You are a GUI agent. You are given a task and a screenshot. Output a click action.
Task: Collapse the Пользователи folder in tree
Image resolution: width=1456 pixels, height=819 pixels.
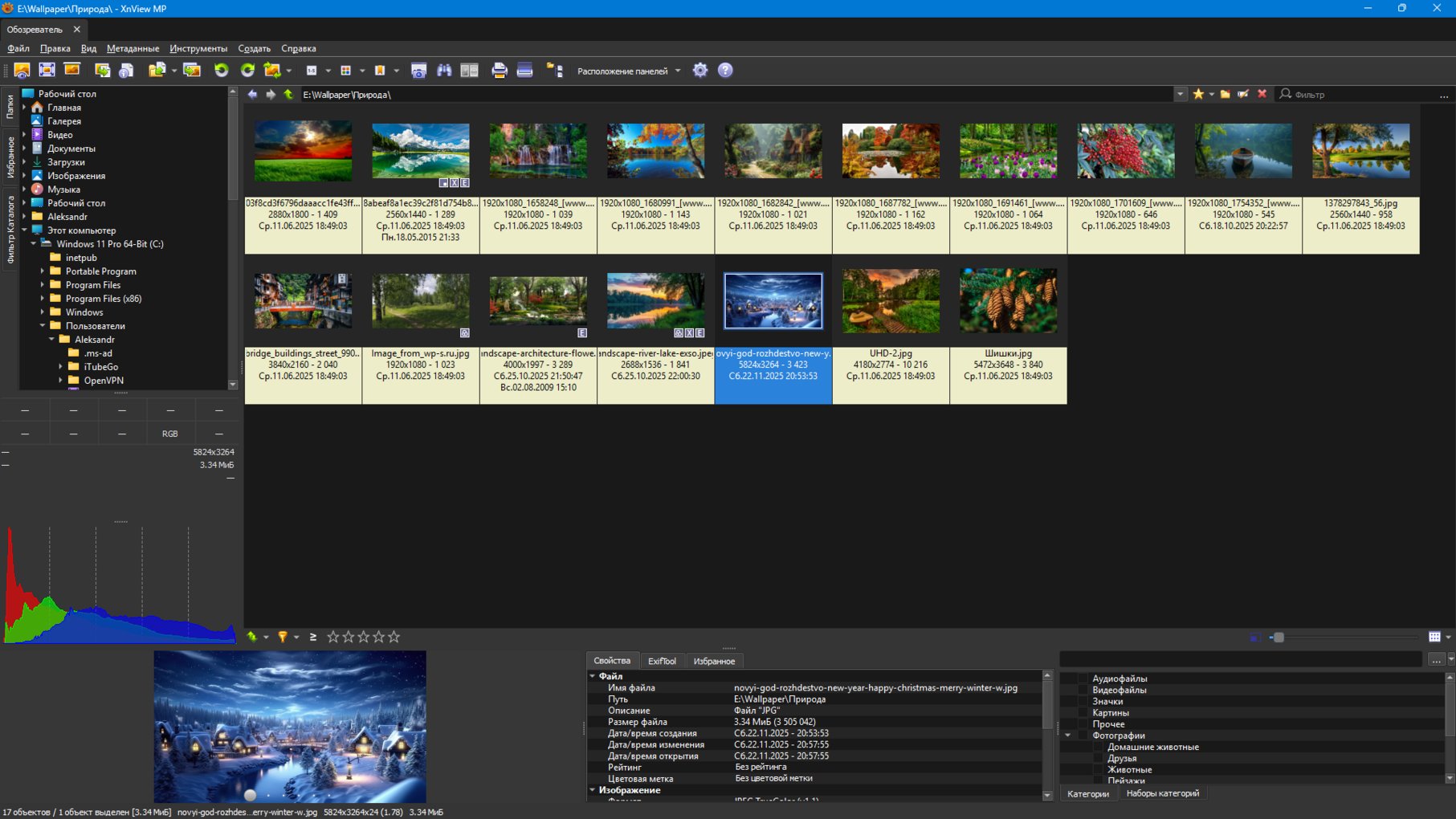point(43,326)
